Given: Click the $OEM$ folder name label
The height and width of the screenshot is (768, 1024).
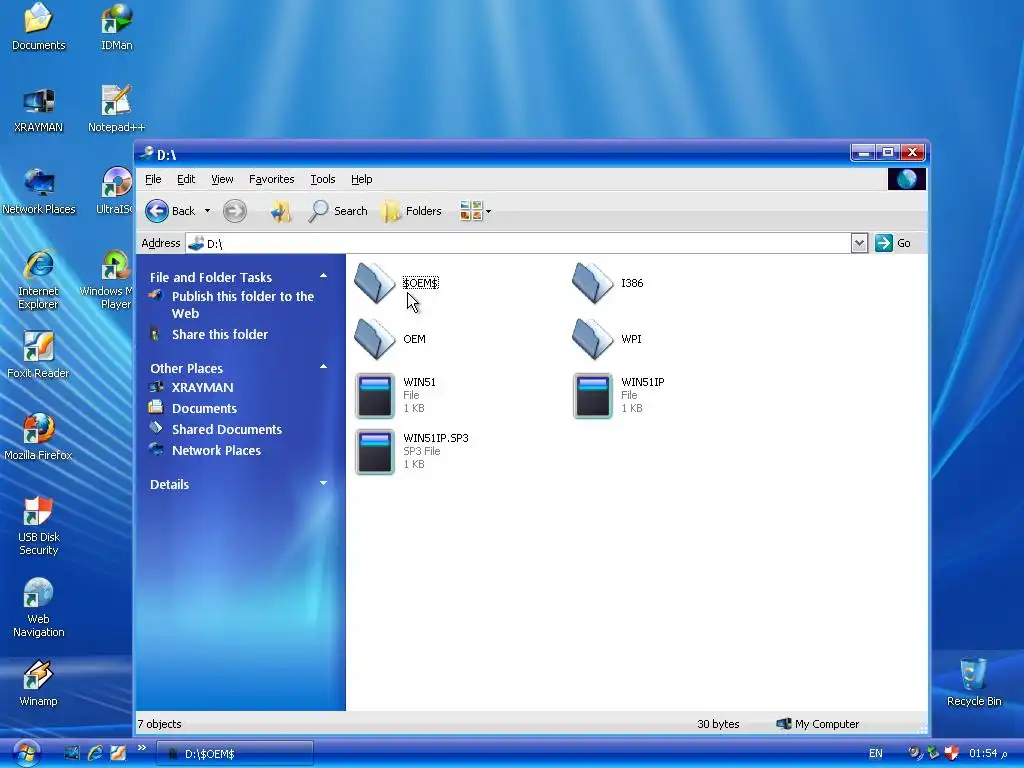Looking at the screenshot, I should (x=421, y=283).
